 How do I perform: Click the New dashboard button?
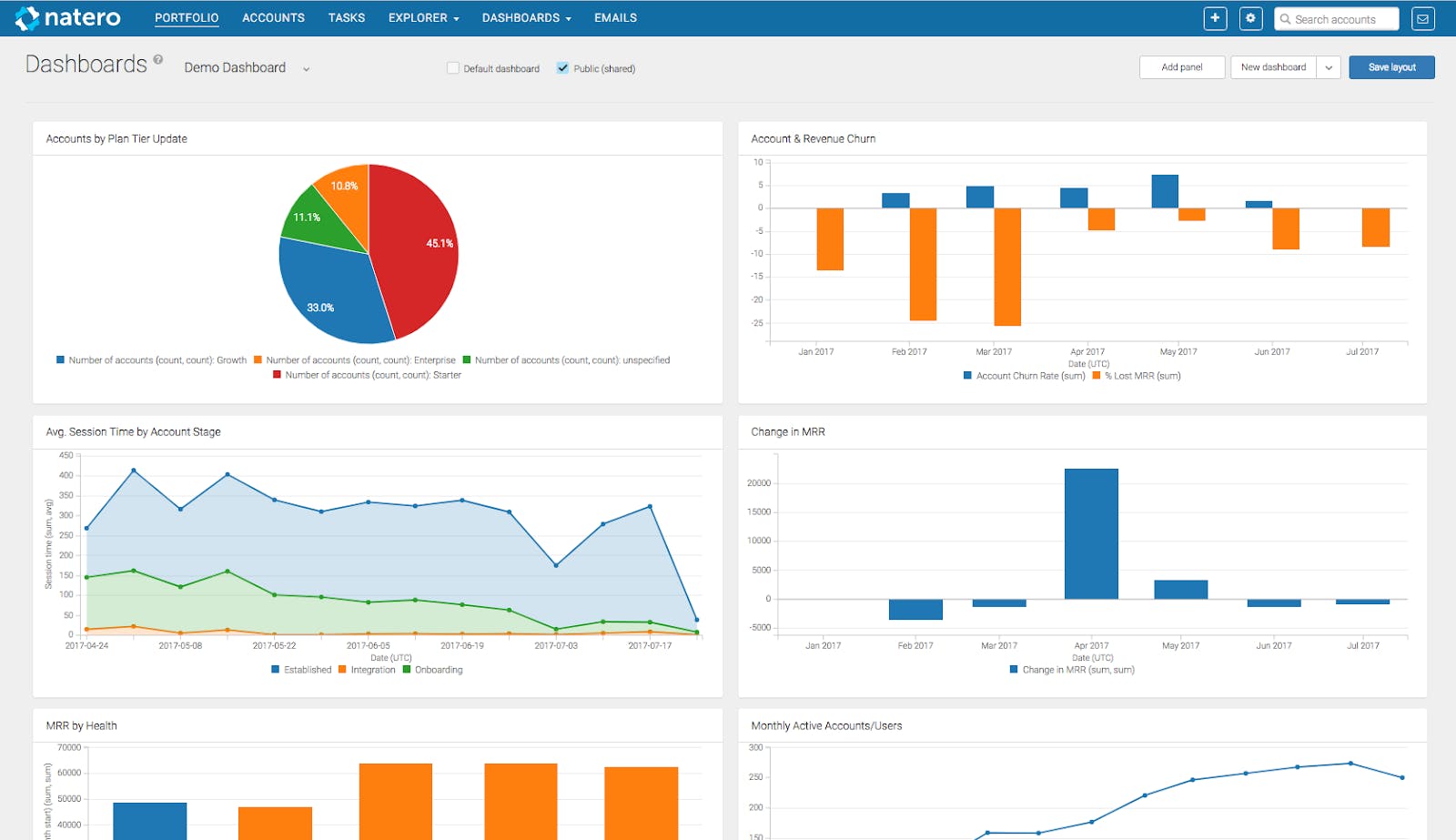[x=1273, y=67]
